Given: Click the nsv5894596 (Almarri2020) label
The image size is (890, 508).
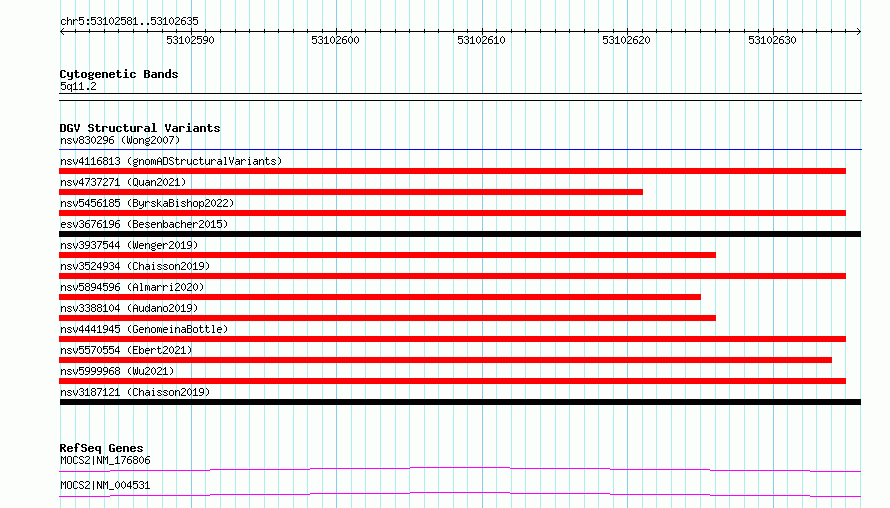Looking at the screenshot, I should pos(132,287).
